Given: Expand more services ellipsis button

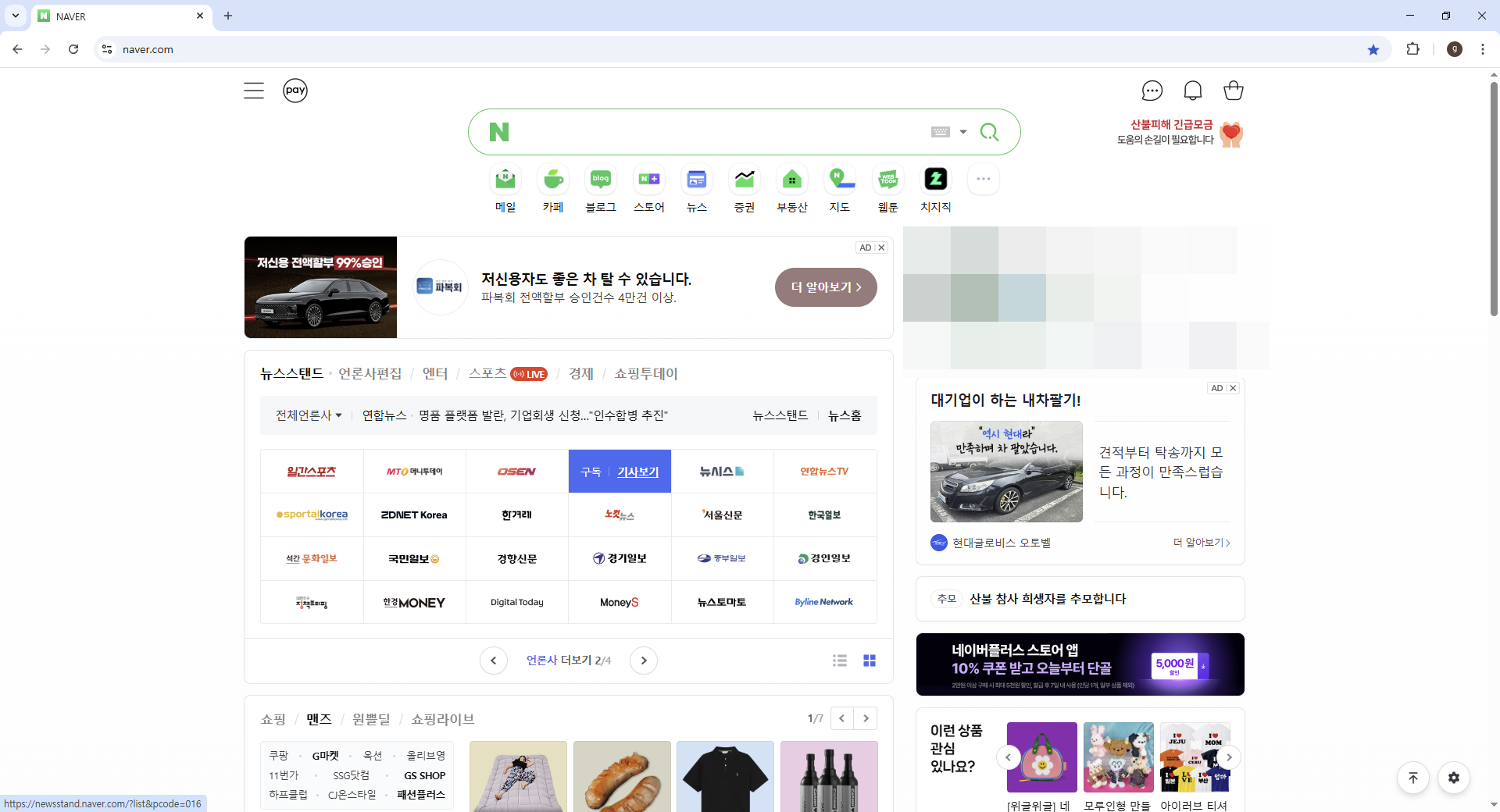Looking at the screenshot, I should [984, 180].
